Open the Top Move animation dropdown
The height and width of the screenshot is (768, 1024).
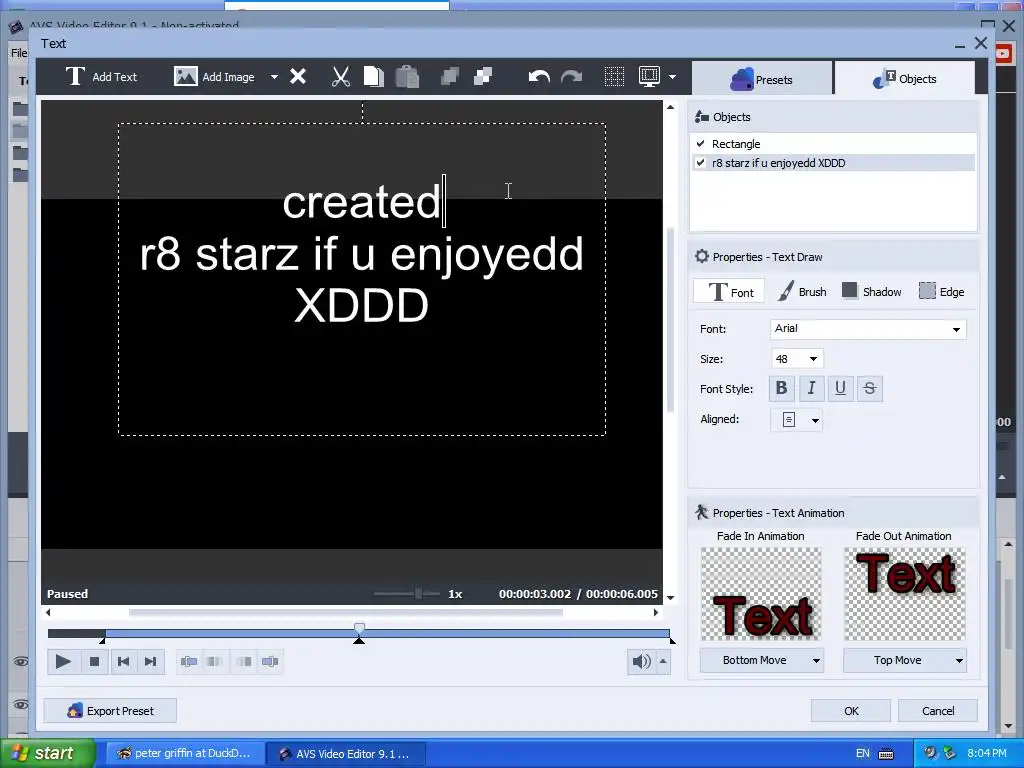(904, 660)
